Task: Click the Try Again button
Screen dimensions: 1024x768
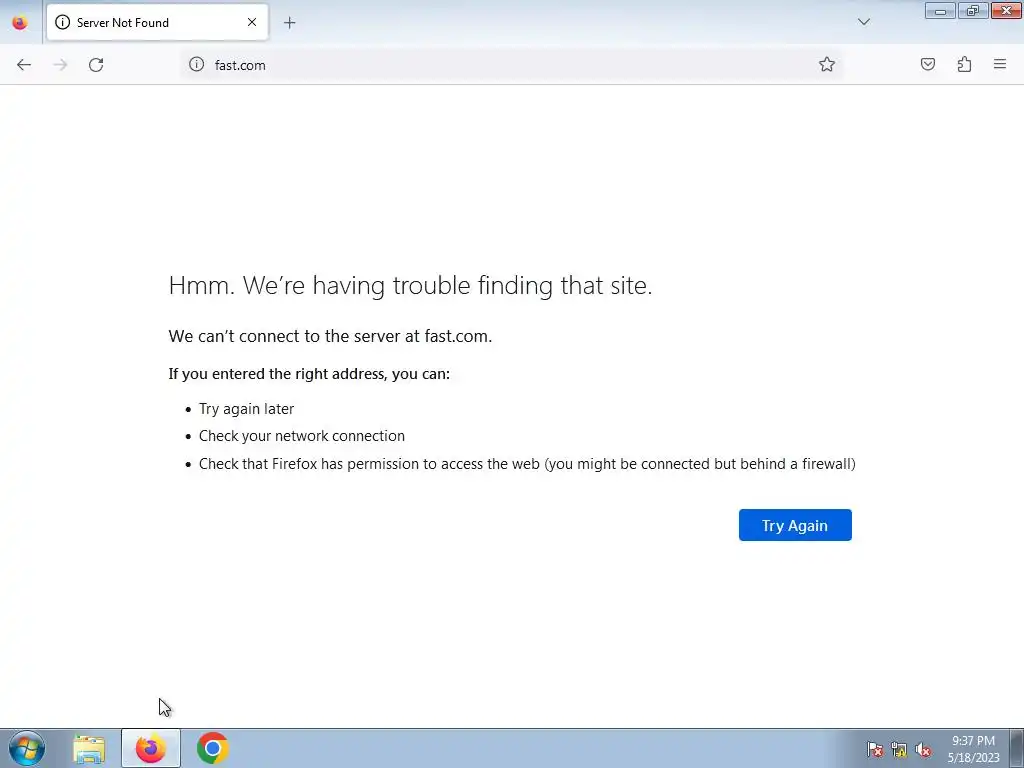Action: pos(795,525)
